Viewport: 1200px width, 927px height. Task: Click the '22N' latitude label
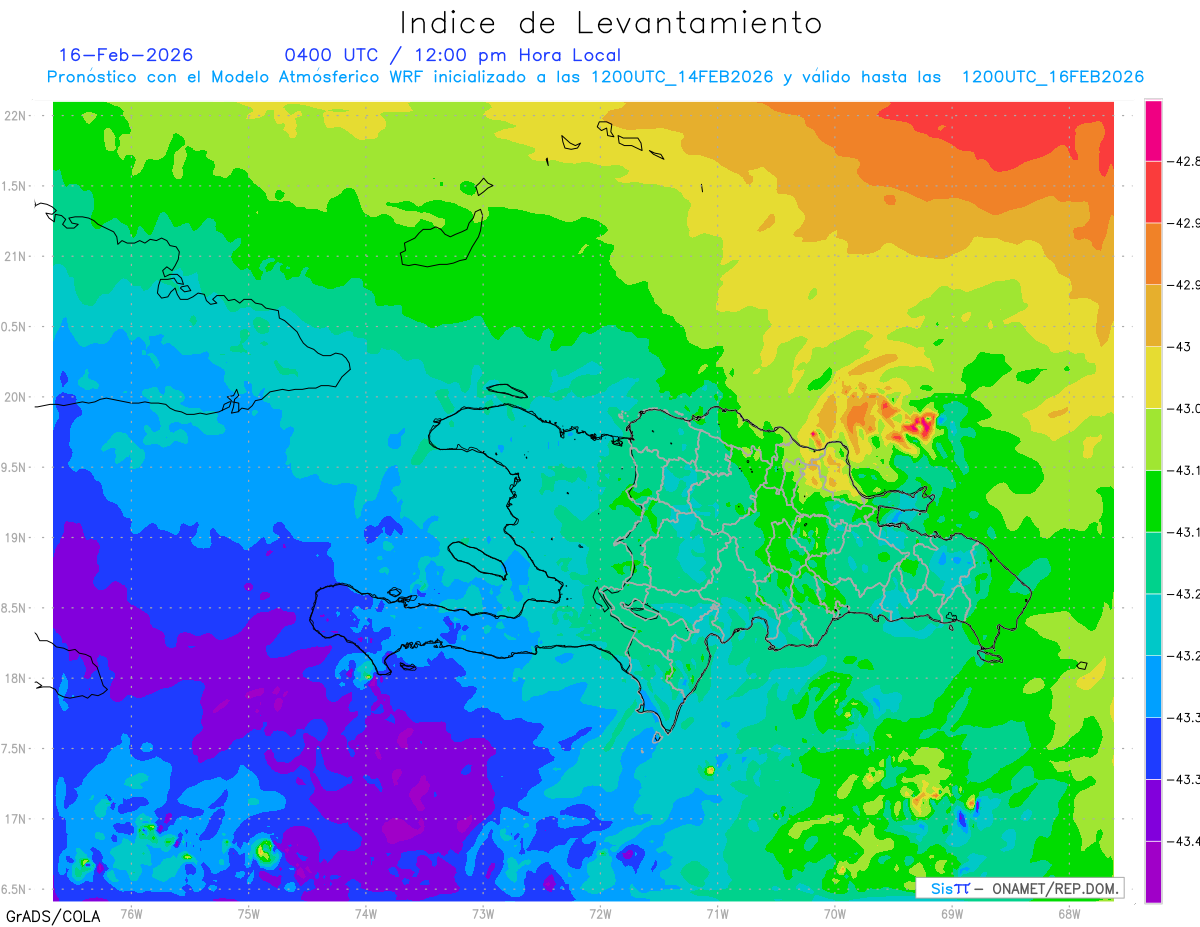click(17, 116)
